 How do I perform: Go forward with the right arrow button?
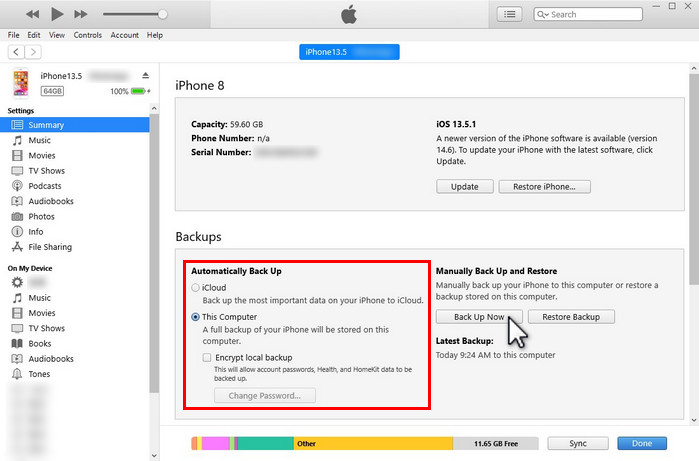click(33, 52)
